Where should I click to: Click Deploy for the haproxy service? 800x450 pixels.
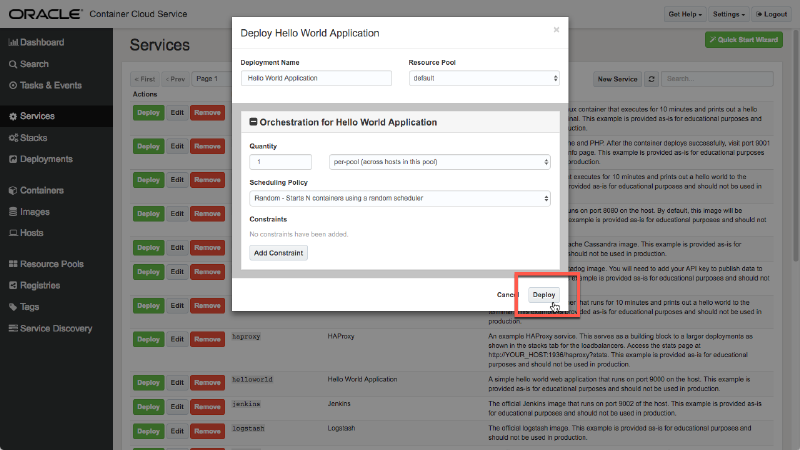(148, 339)
